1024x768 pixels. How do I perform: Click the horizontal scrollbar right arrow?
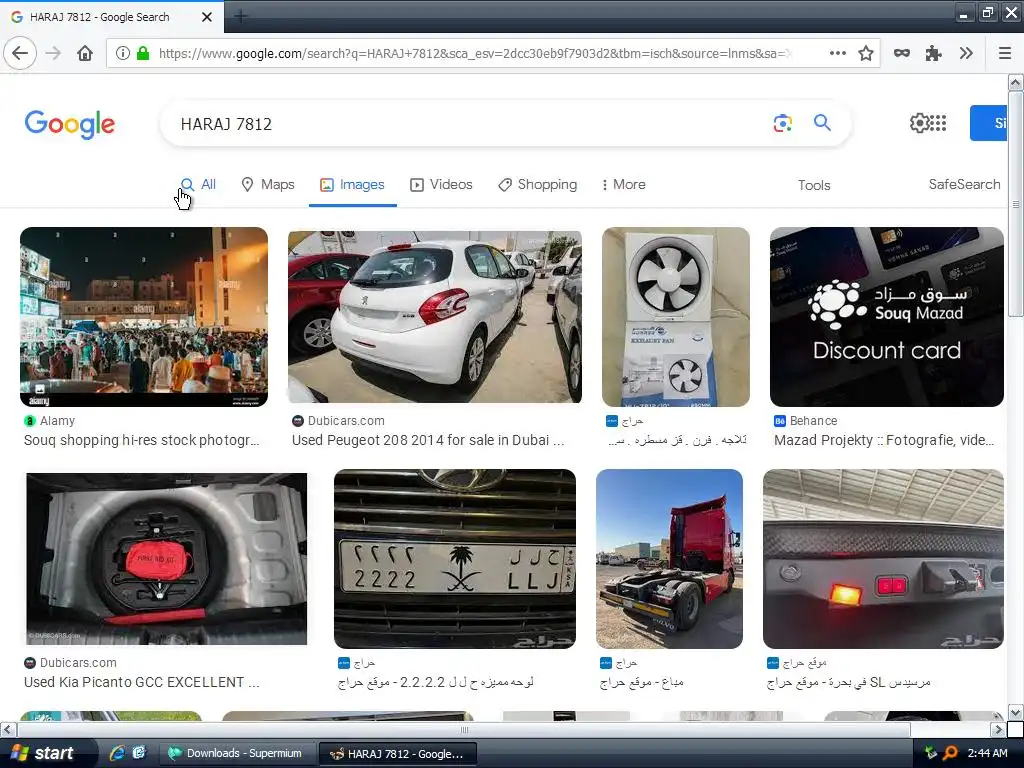[x=998, y=729]
